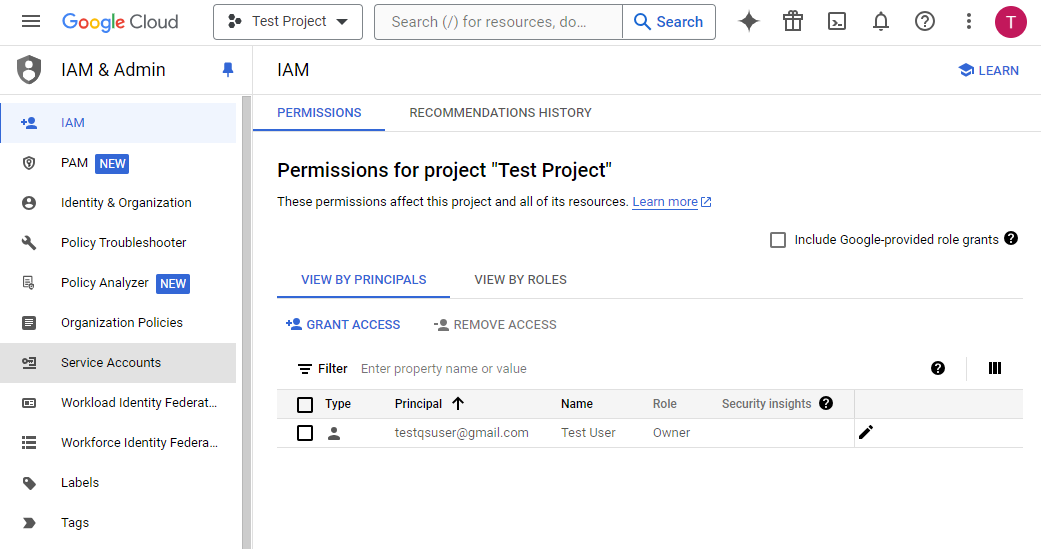1041x549 pixels.
Task: Switch to View by Roles tab
Action: (520, 280)
